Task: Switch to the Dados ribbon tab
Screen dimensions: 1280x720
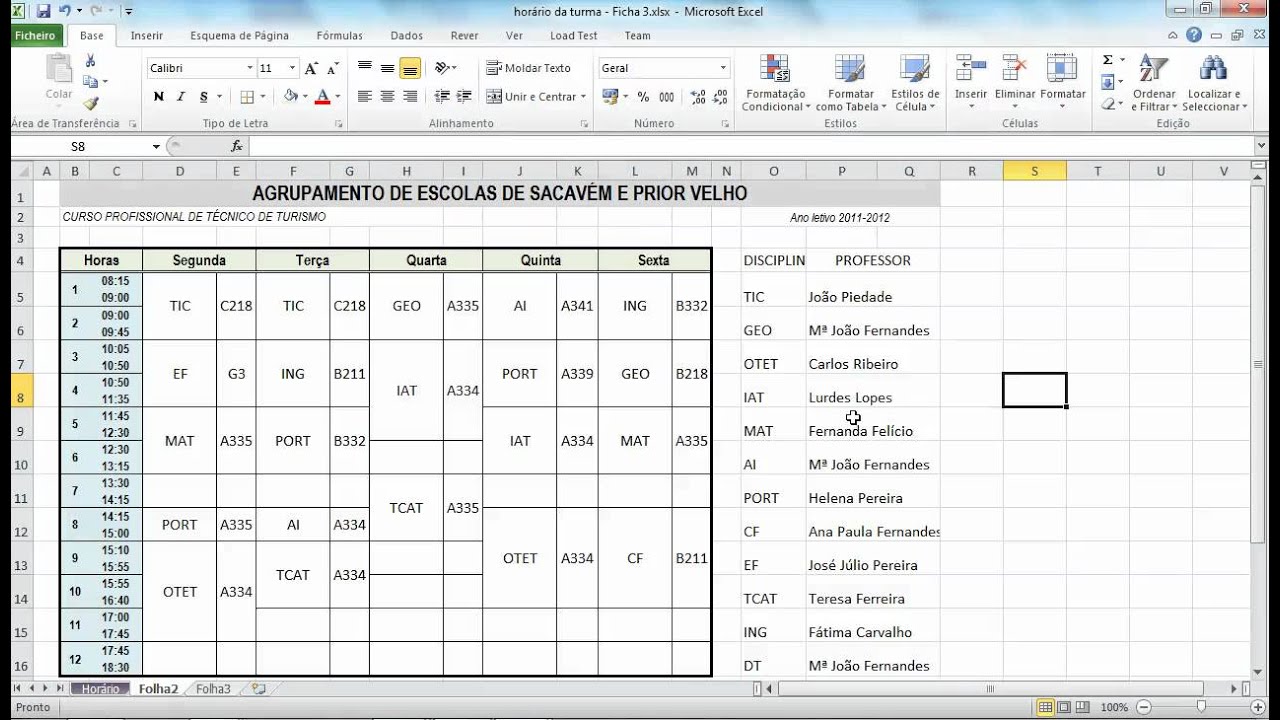Action: pos(406,35)
